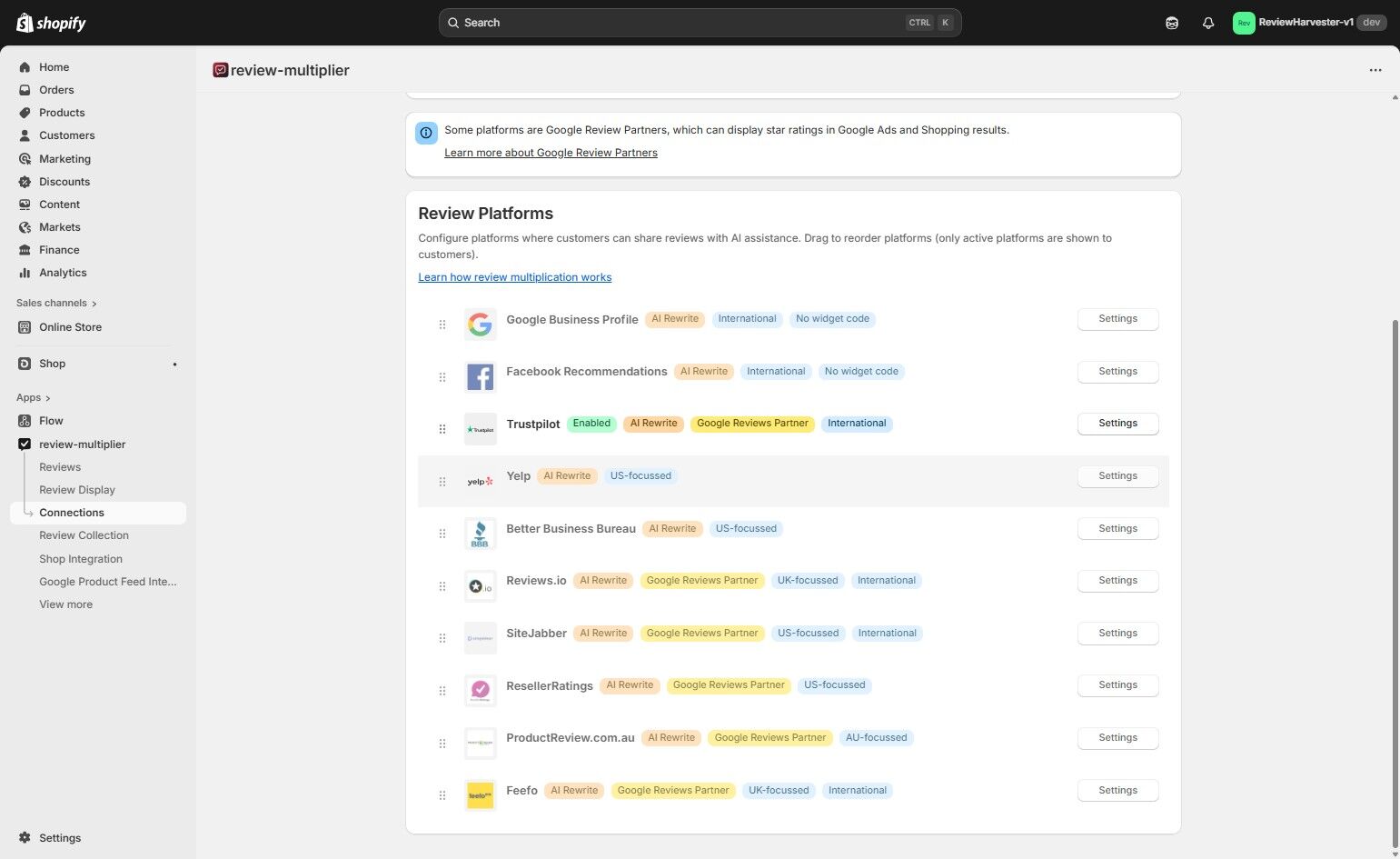Follow Learn more about Google Review Partners link
This screenshot has height=859, width=1400.
tap(551, 153)
